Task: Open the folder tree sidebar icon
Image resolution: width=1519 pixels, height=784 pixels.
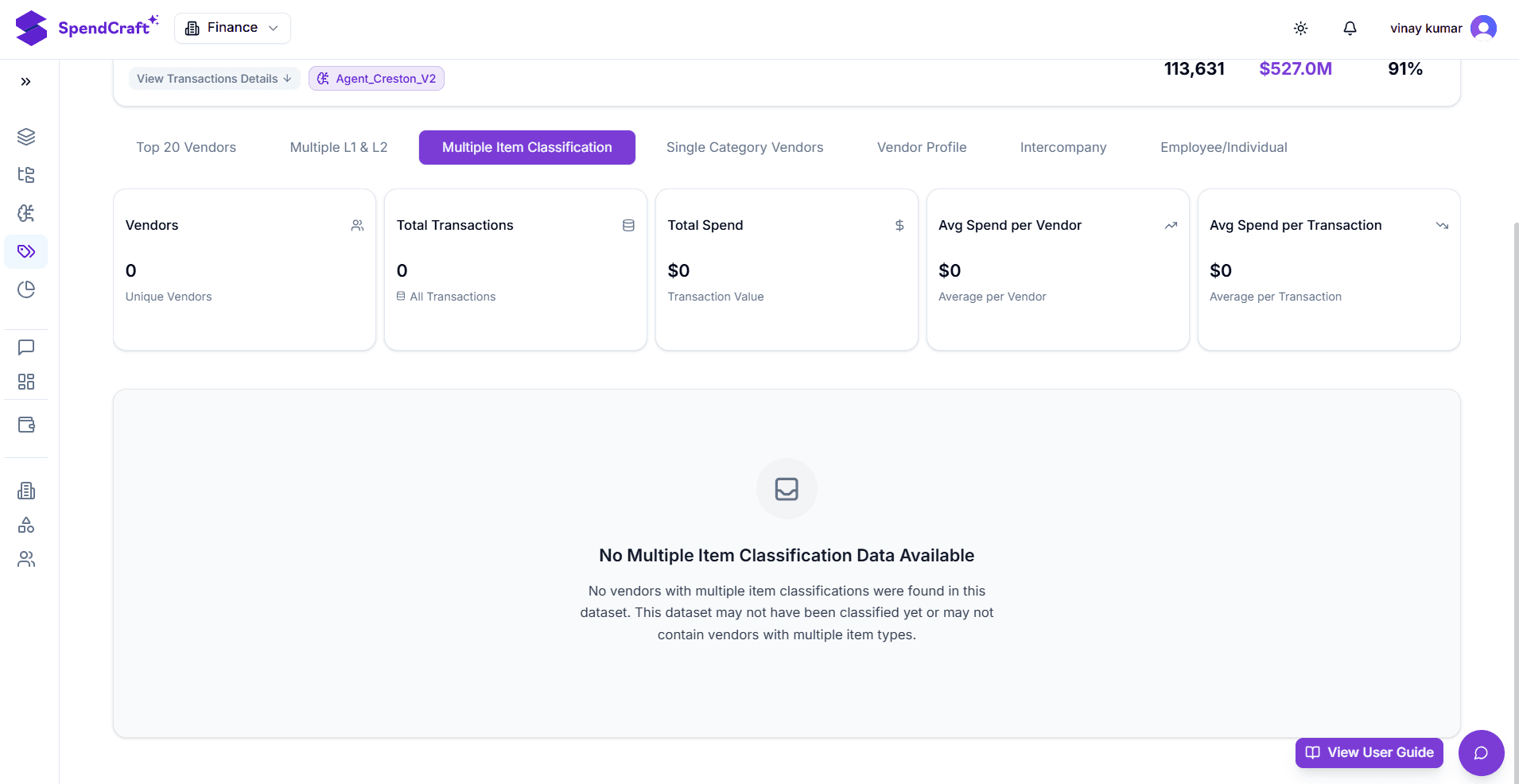Action: pyautogui.click(x=26, y=175)
